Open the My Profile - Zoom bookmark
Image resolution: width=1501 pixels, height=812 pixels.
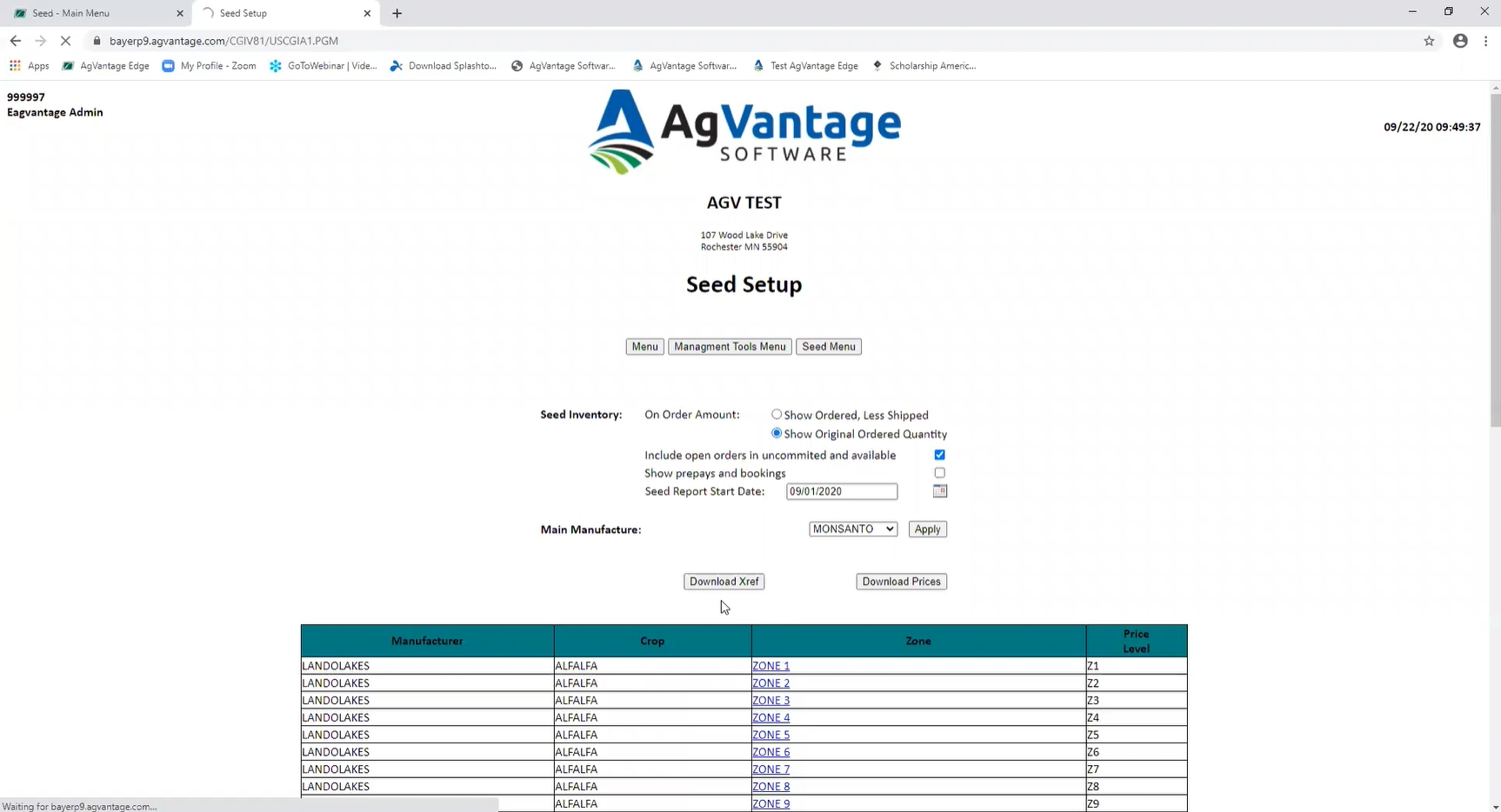[x=209, y=66]
